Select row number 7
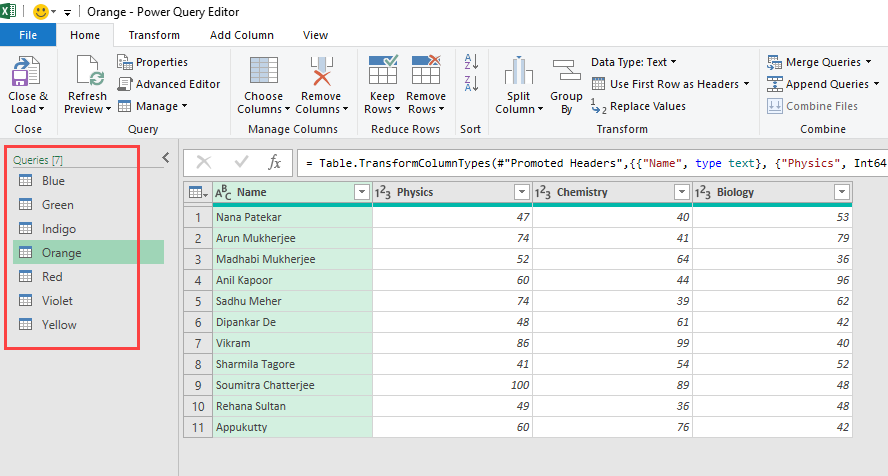This screenshot has height=476, width=888. (198, 343)
